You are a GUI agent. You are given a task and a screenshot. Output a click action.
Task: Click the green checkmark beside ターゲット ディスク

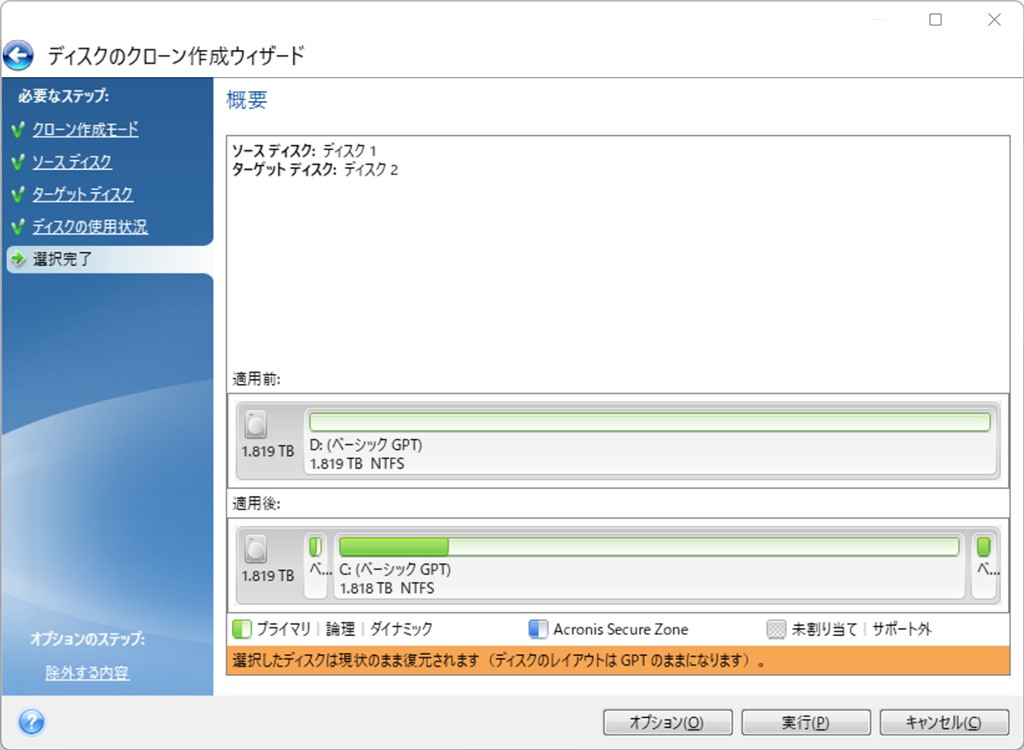point(18,195)
